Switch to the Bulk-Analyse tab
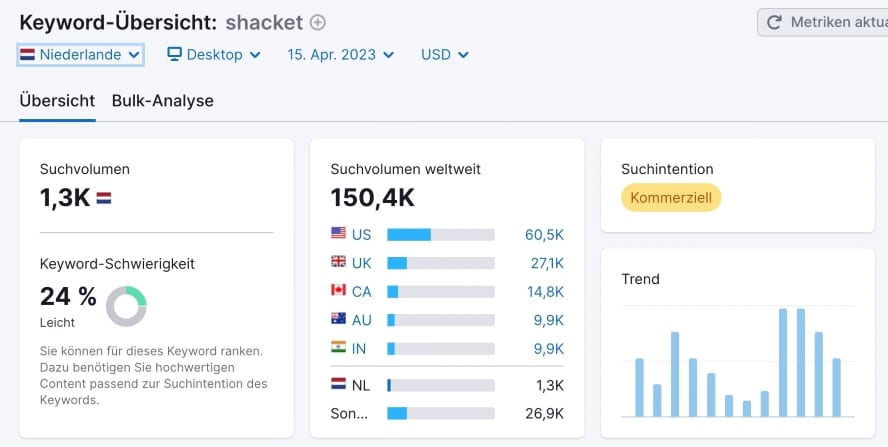 point(162,101)
